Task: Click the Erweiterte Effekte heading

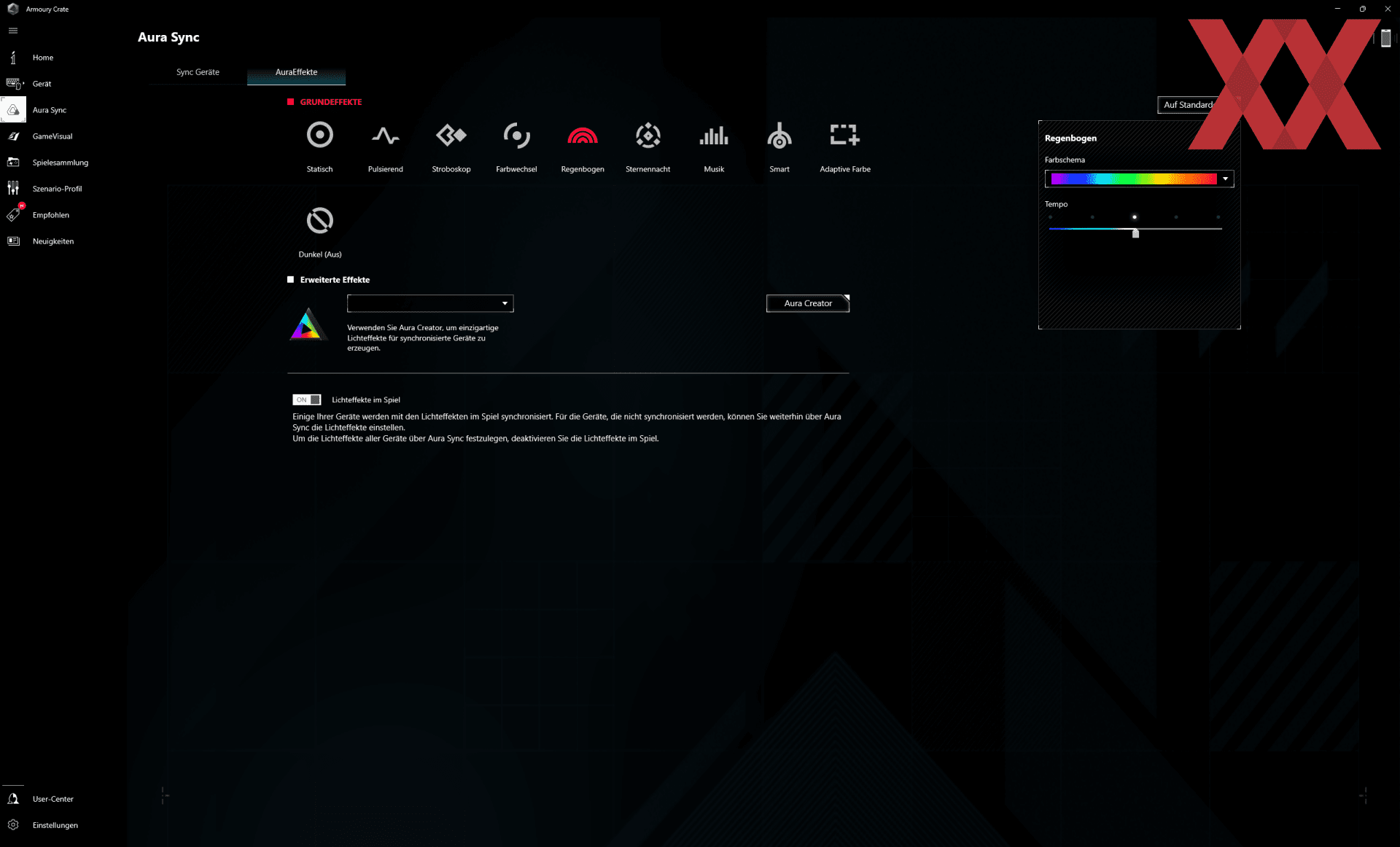Action: 335,280
